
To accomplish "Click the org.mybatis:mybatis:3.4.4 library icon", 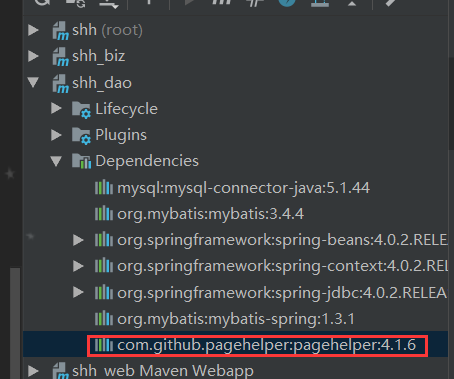I will [x=104, y=214].
